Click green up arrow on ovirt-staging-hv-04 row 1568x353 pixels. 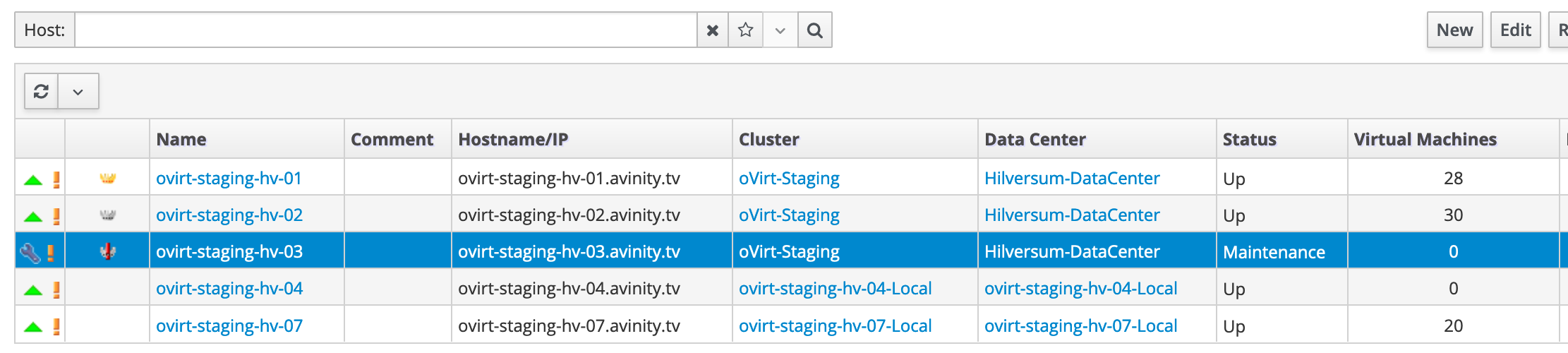[33, 289]
